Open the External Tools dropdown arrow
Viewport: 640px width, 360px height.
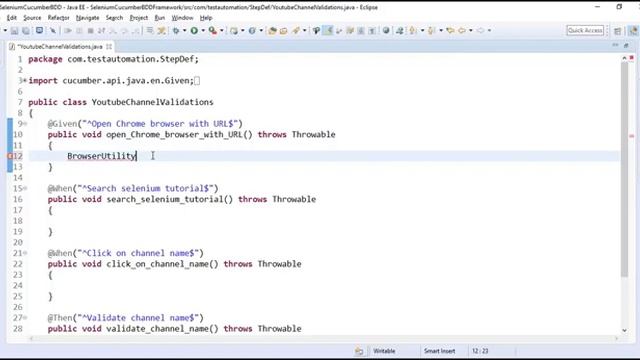[x=222, y=31]
